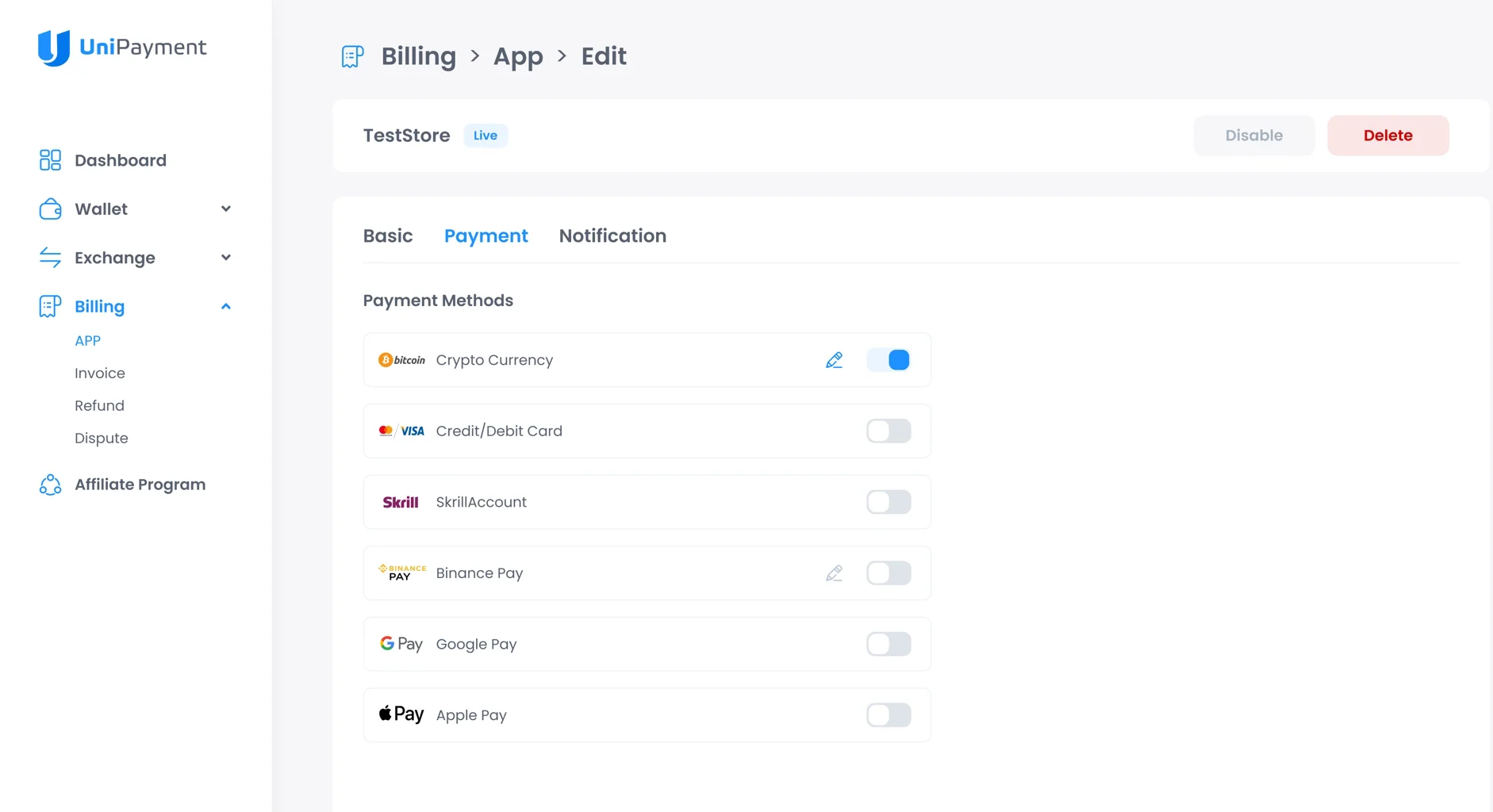Click the UniPayment logo

click(122, 48)
